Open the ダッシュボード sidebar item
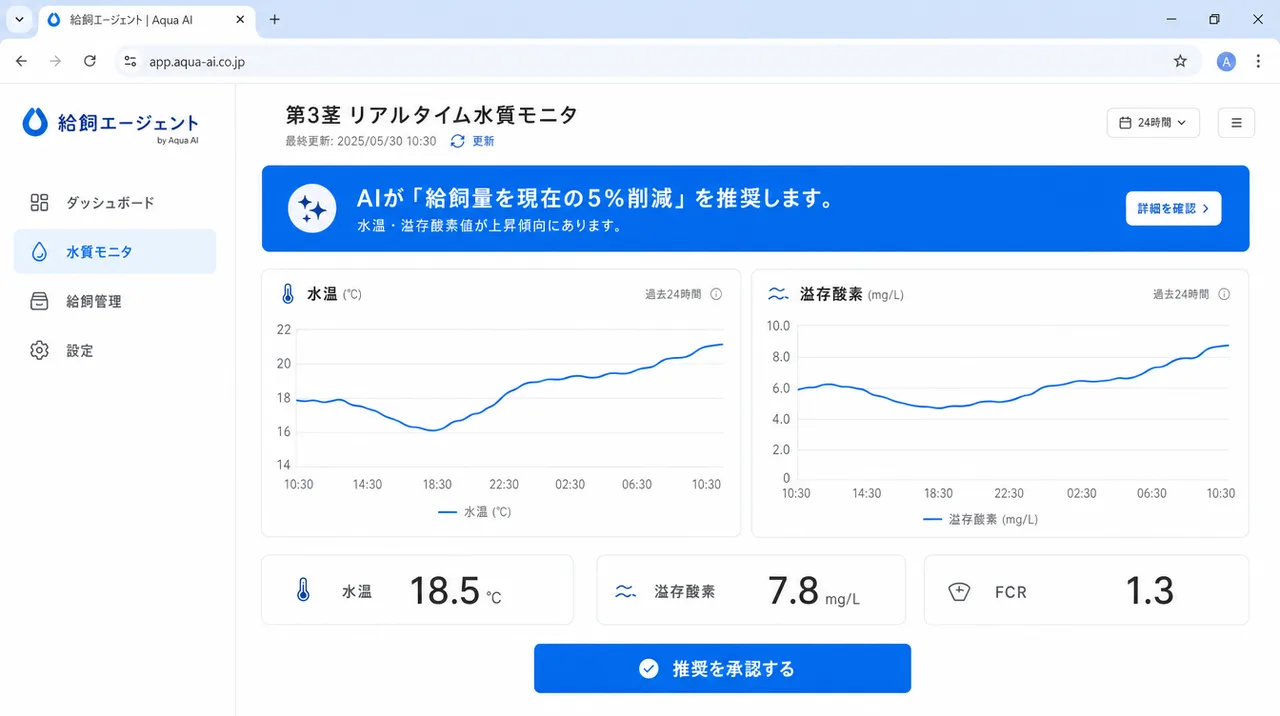The width and height of the screenshot is (1280, 716). click(x=115, y=202)
